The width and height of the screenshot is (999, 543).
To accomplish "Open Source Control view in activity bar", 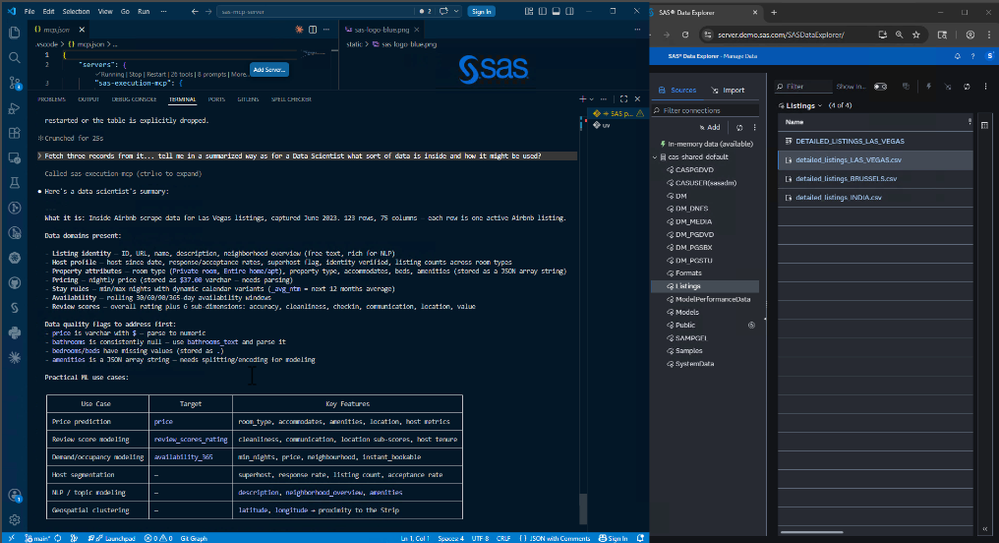I will pyautogui.click(x=14, y=83).
